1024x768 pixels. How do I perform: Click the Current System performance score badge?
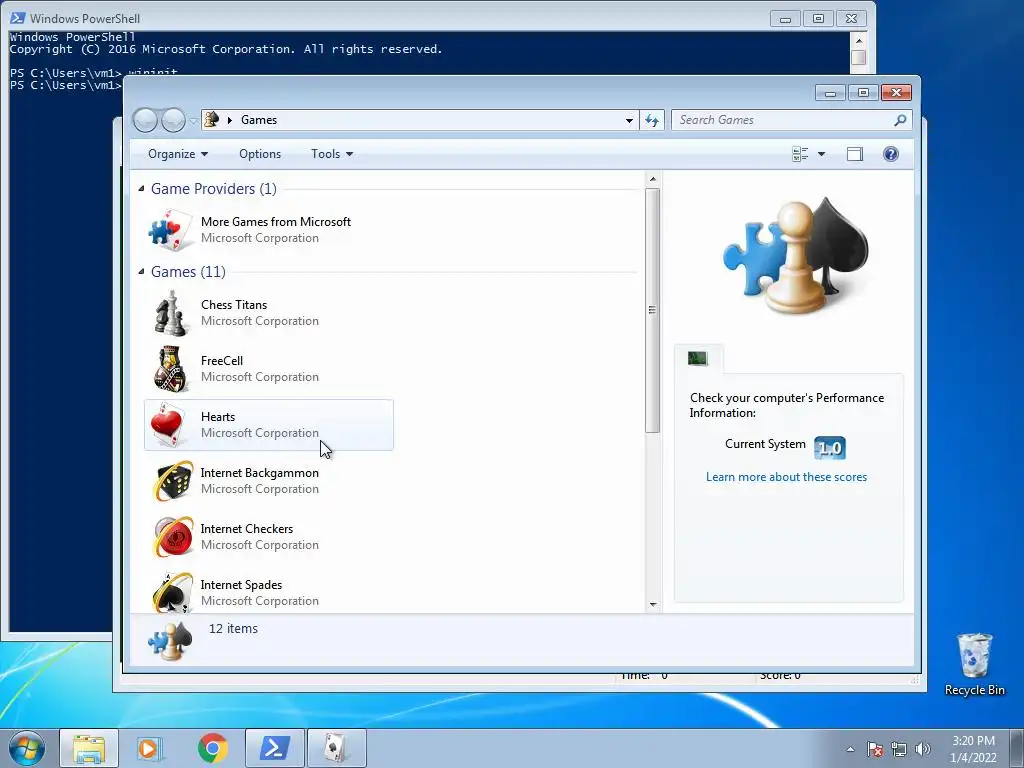click(830, 448)
